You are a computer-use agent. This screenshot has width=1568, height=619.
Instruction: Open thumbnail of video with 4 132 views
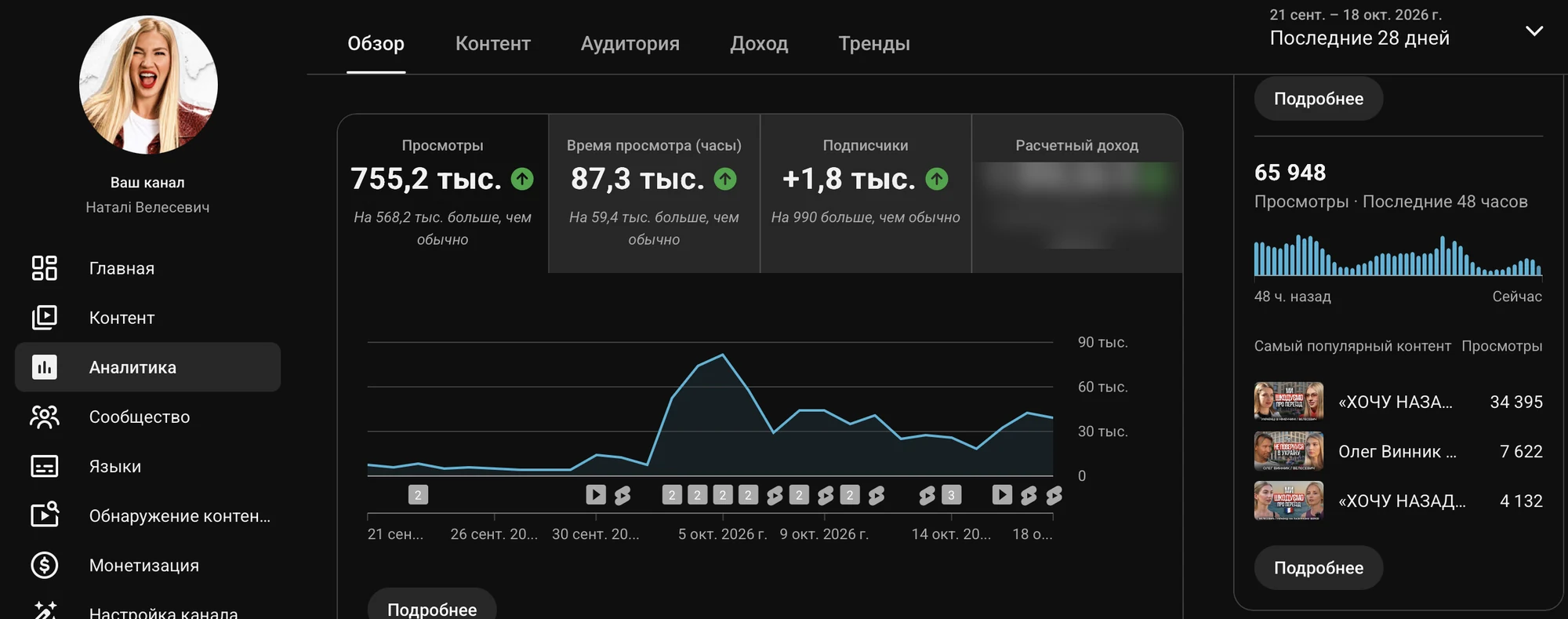pos(1289,501)
